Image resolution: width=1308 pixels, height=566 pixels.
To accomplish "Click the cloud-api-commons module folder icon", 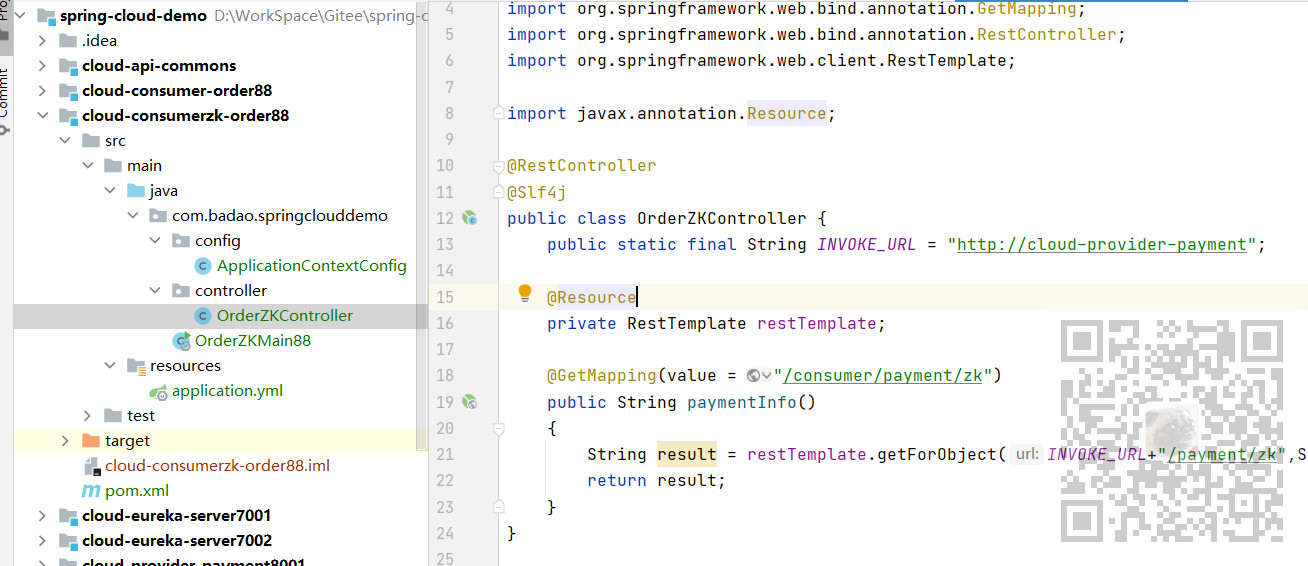I will (x=68, y=66).
